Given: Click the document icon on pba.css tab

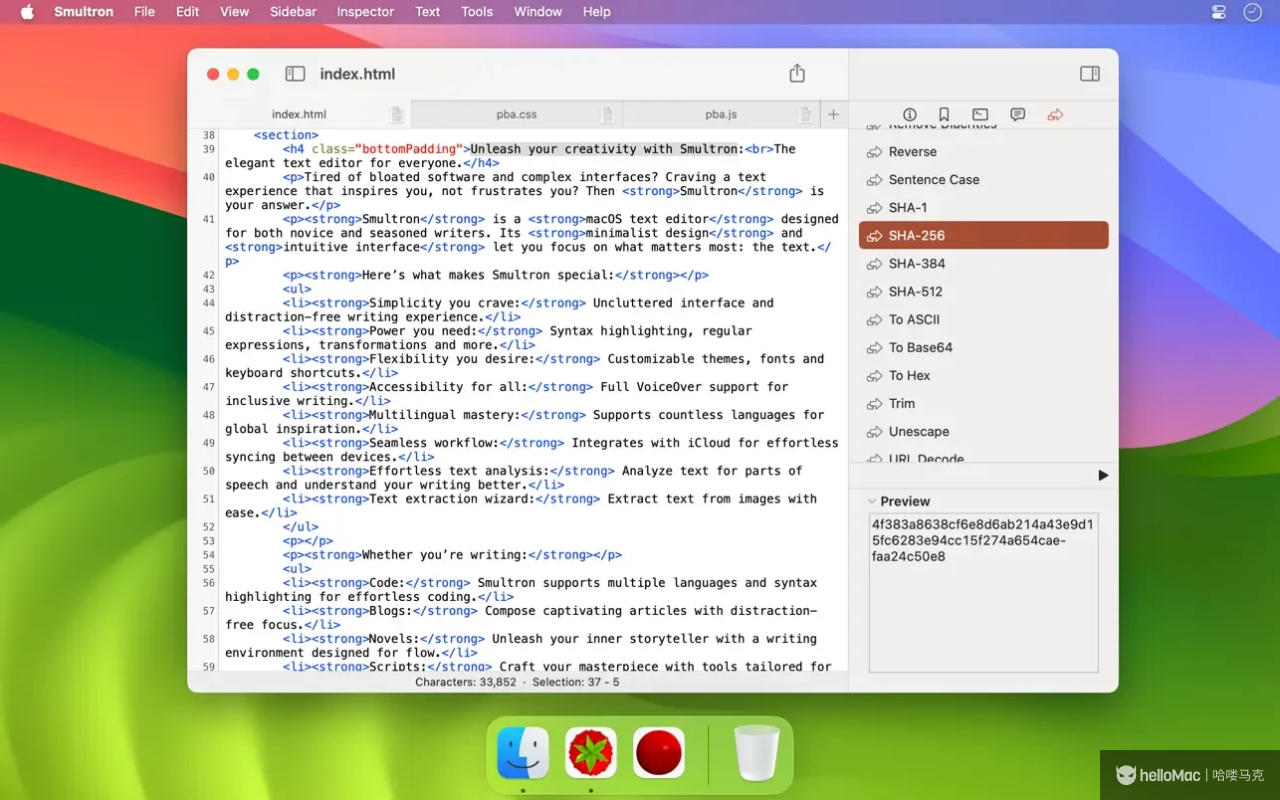Looking at the screenshot, I should [607, 115].
